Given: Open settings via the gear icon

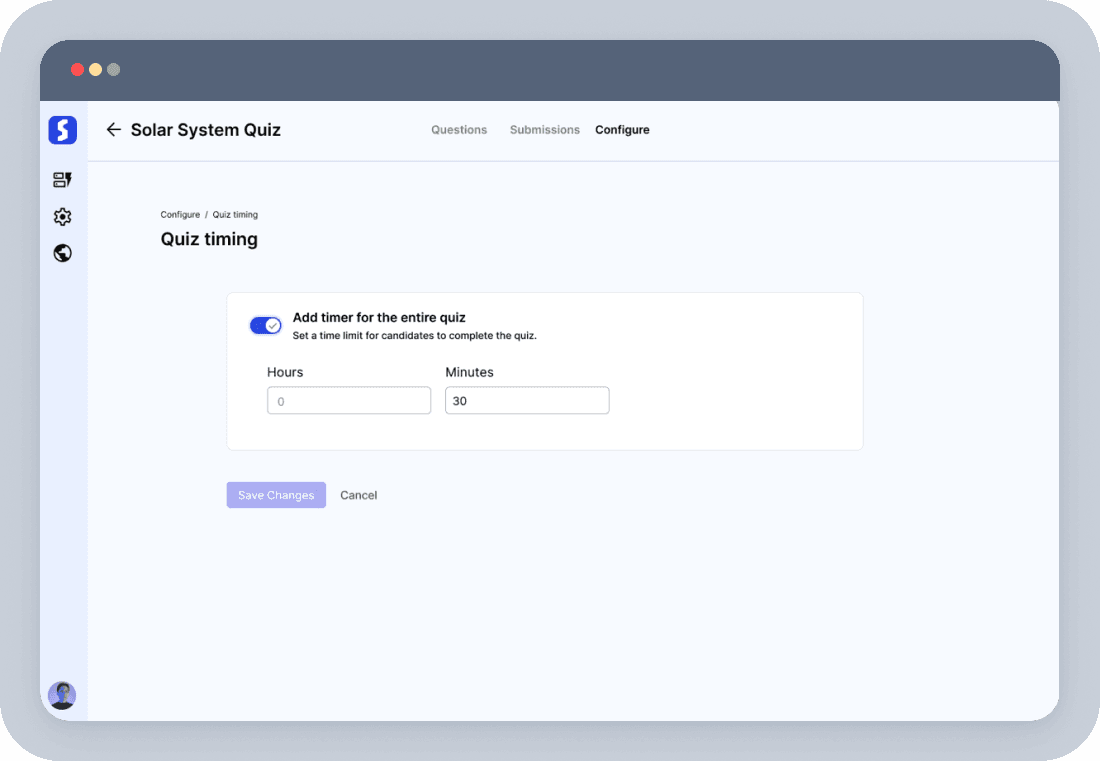Looking at the screenshot, I should pos(62,217).
